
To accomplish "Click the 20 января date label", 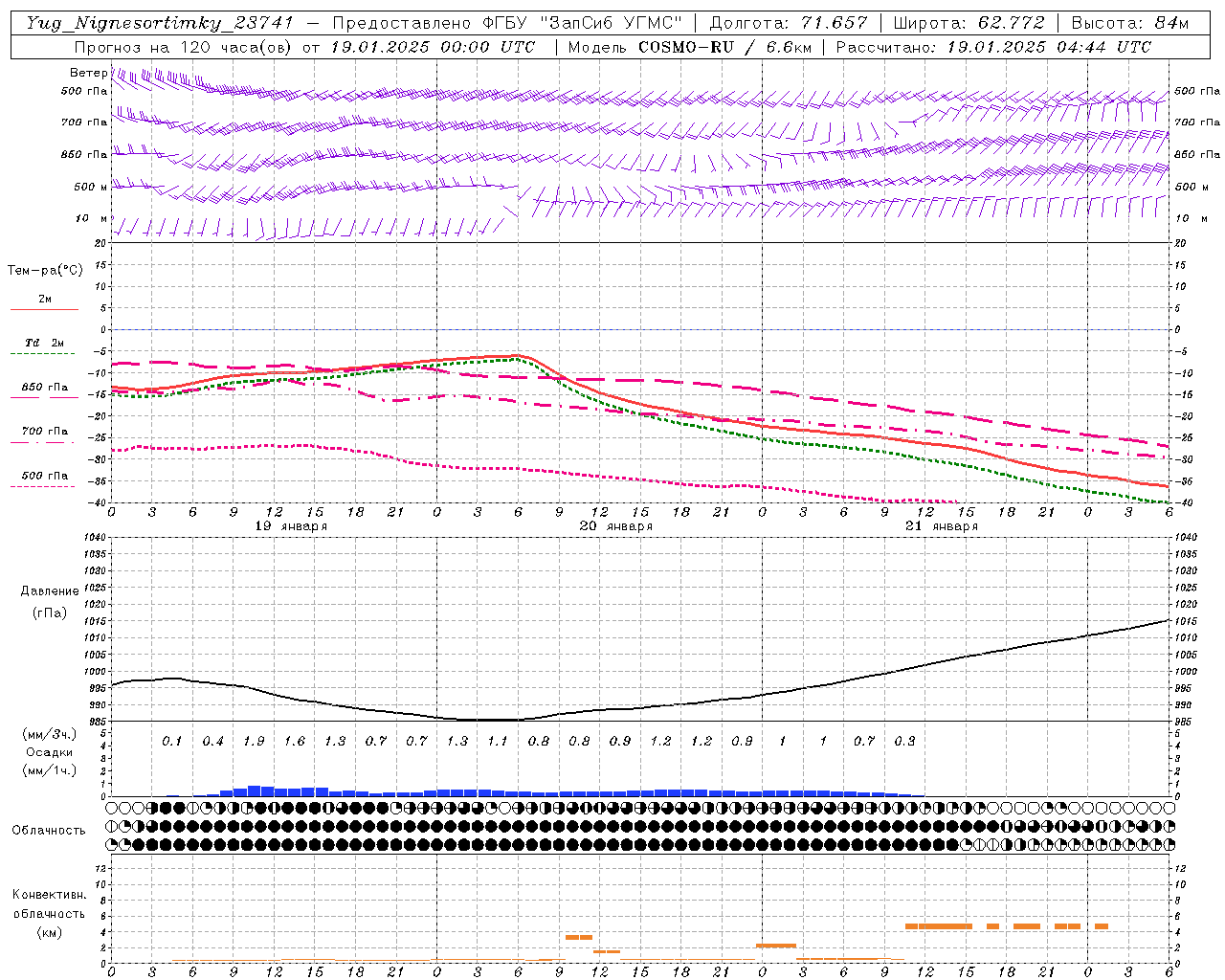I will 616,526.
